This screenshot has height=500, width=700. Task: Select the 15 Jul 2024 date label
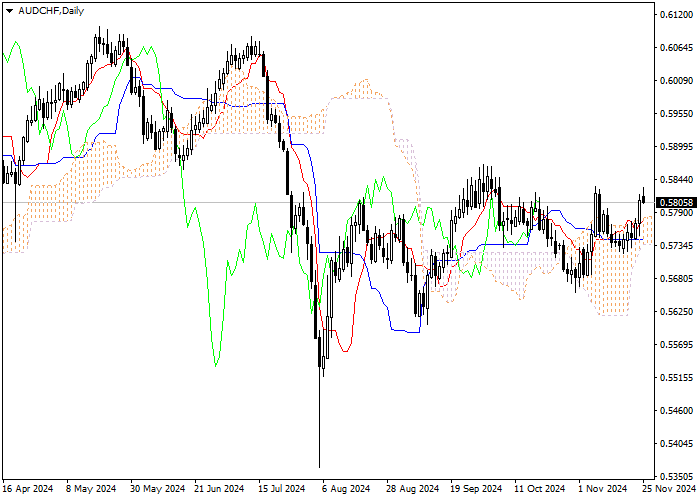pyautogui.click(x=282, y=489)
